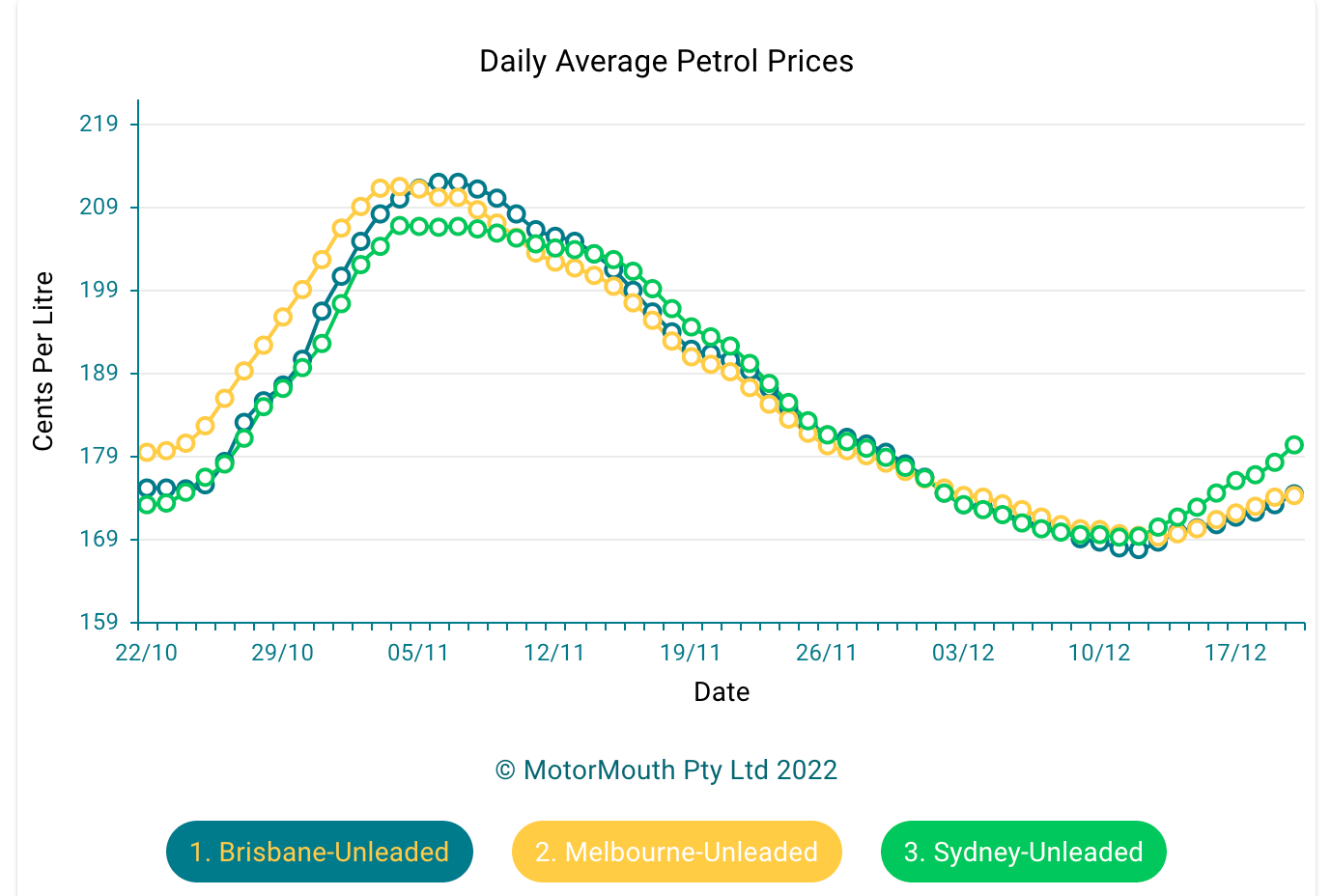Click Sydney's last data point on the chart

[x=1294, y=445]
